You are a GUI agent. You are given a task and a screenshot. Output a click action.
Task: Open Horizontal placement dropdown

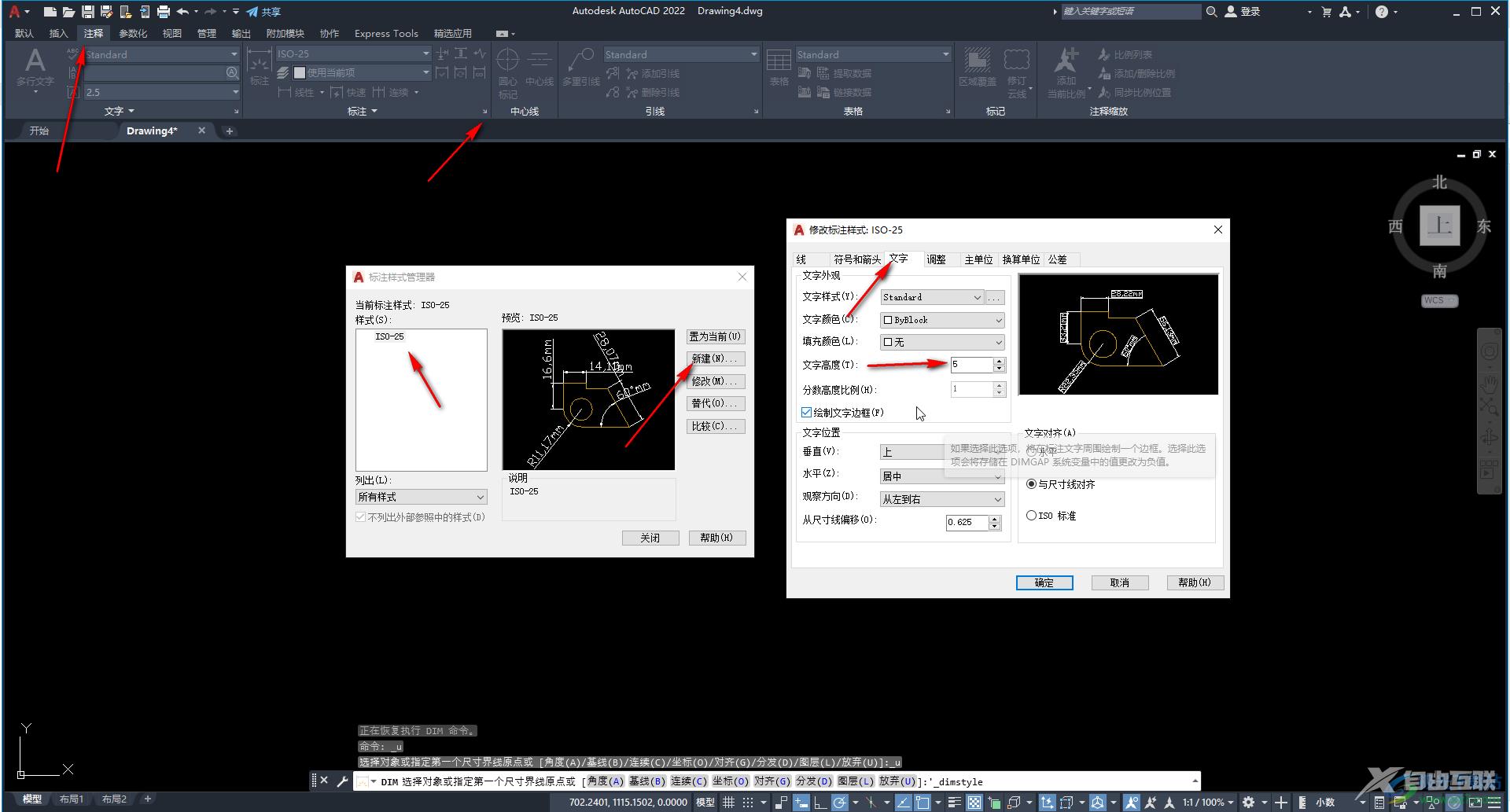tap(942, 476)
